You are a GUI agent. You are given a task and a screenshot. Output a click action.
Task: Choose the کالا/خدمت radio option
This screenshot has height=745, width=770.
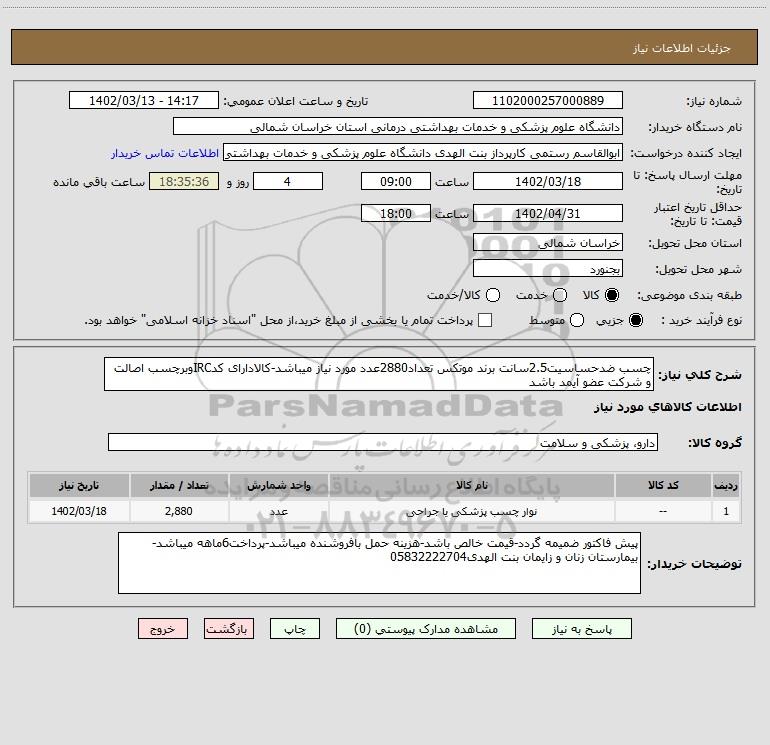point(493,295)
